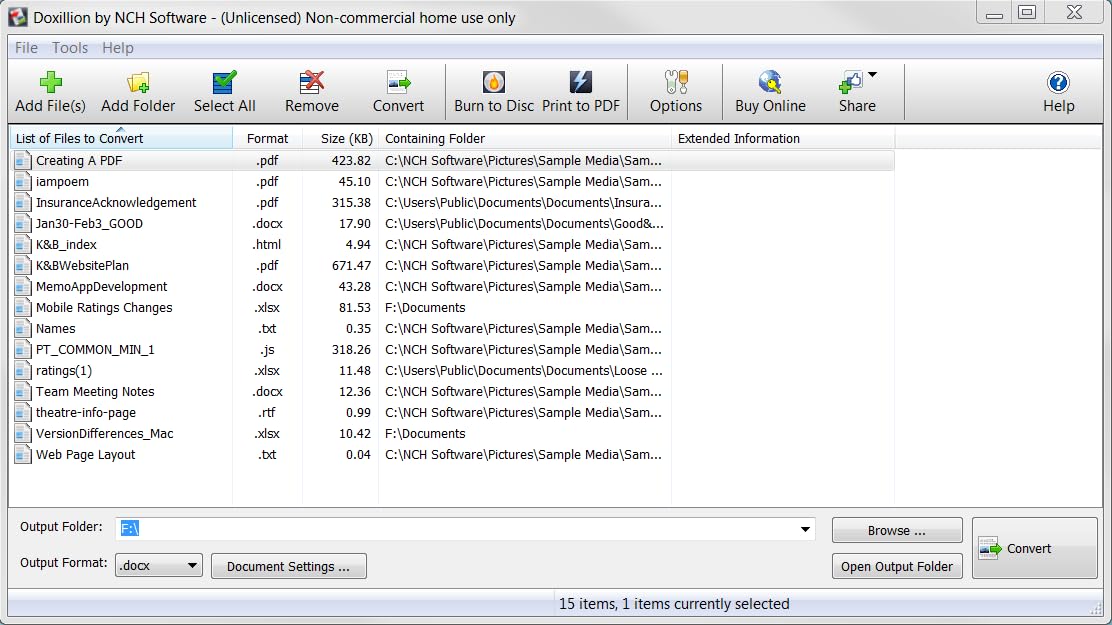Click file icon for K&B_index

[x=23, y=245]
